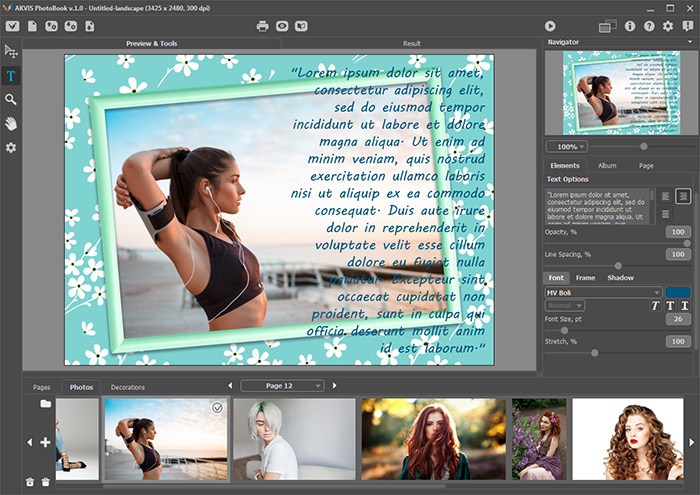Screen dimensions: 700x495
Task: Open help with the question mark icon
Action: click(649, 26)
